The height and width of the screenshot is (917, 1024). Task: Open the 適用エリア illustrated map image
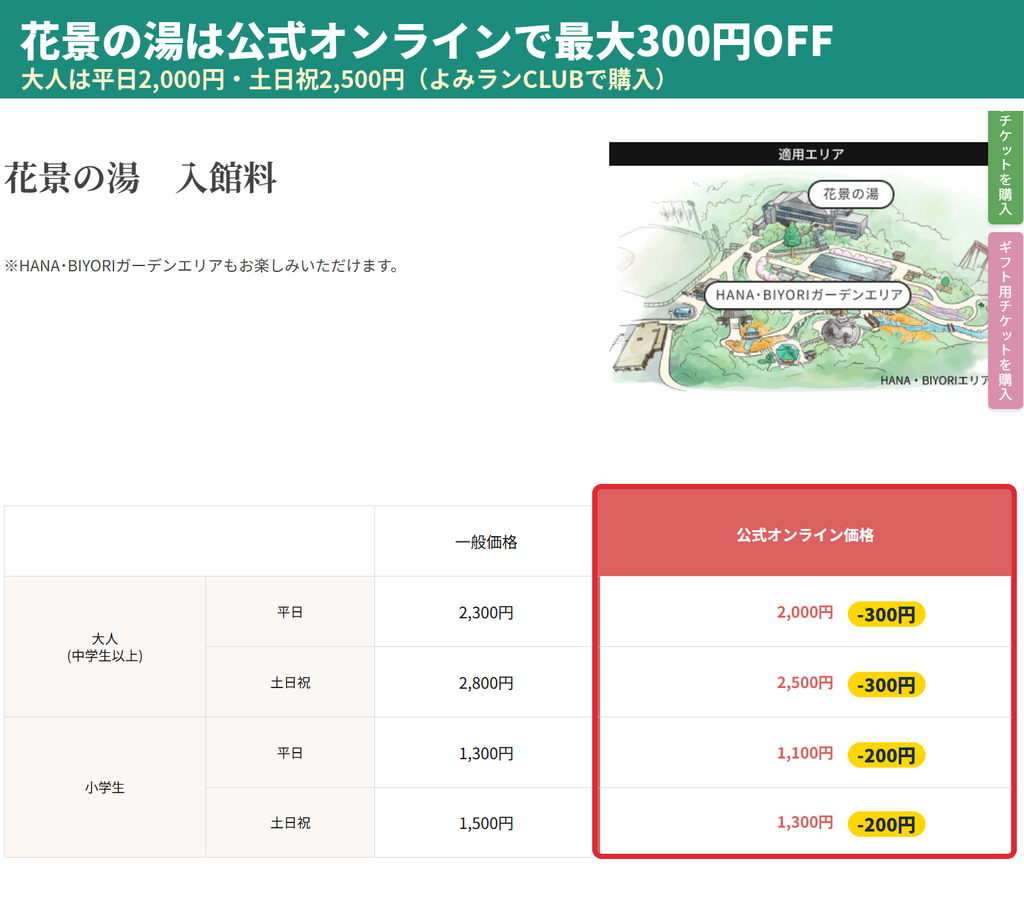point(799,267)
